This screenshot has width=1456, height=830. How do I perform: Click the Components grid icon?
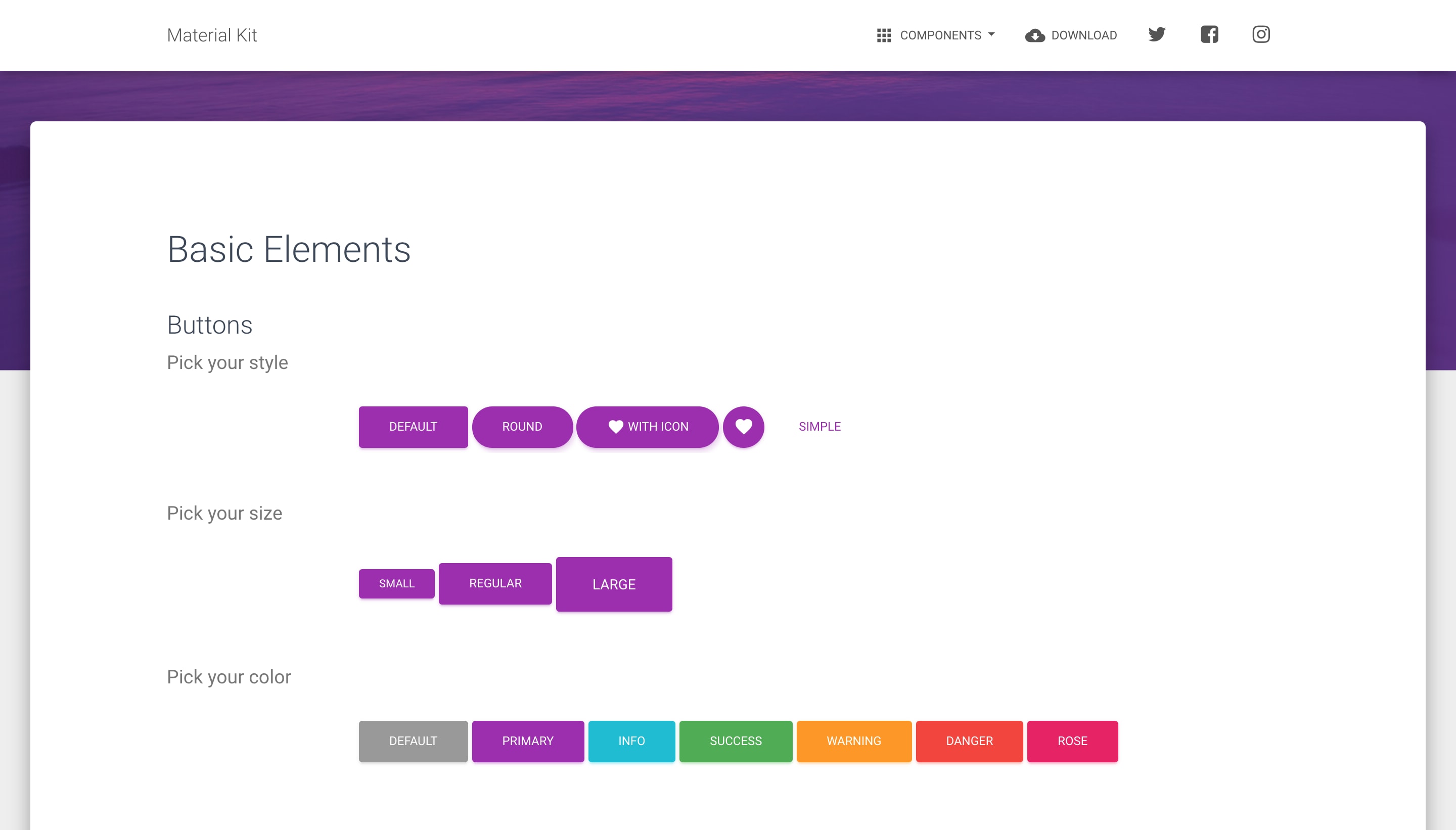(x=884, y=35)
